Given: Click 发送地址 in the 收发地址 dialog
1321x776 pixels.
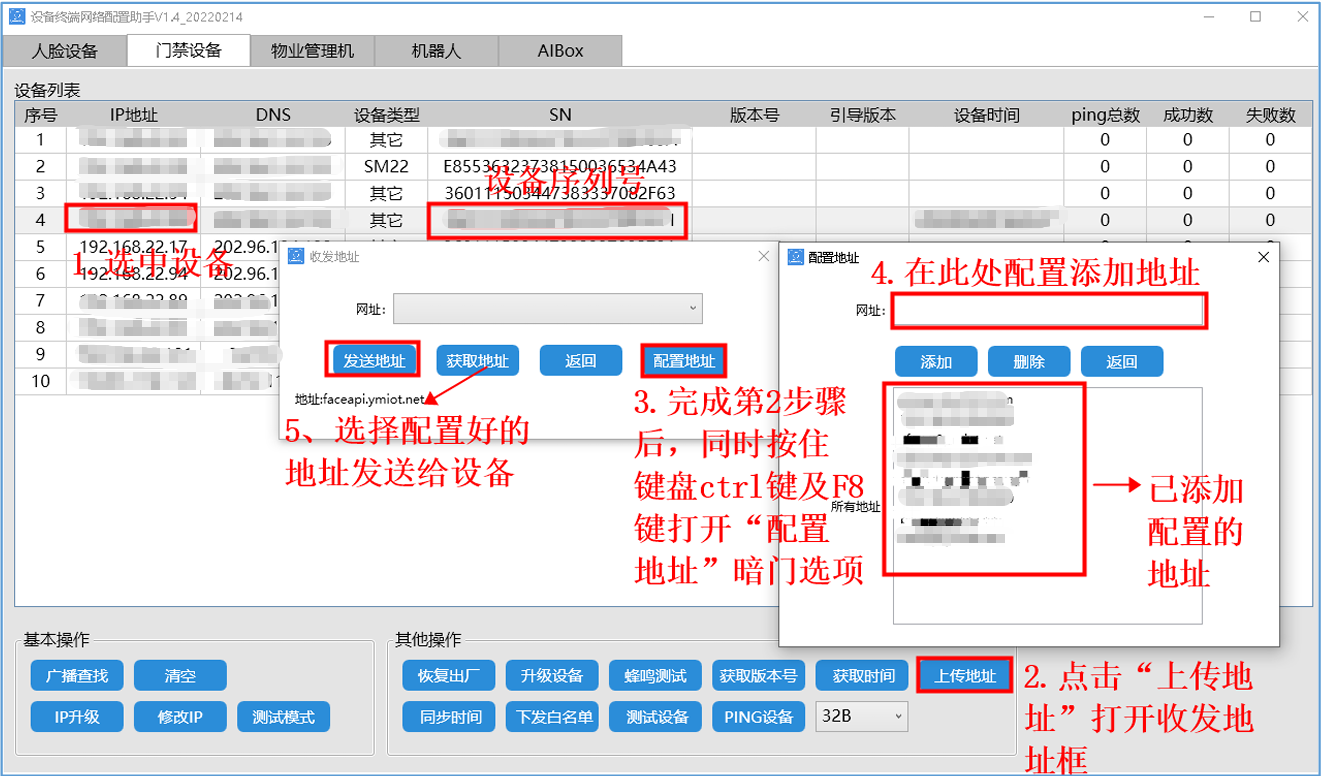Looking at the screenshot, I should click(373, 361).
